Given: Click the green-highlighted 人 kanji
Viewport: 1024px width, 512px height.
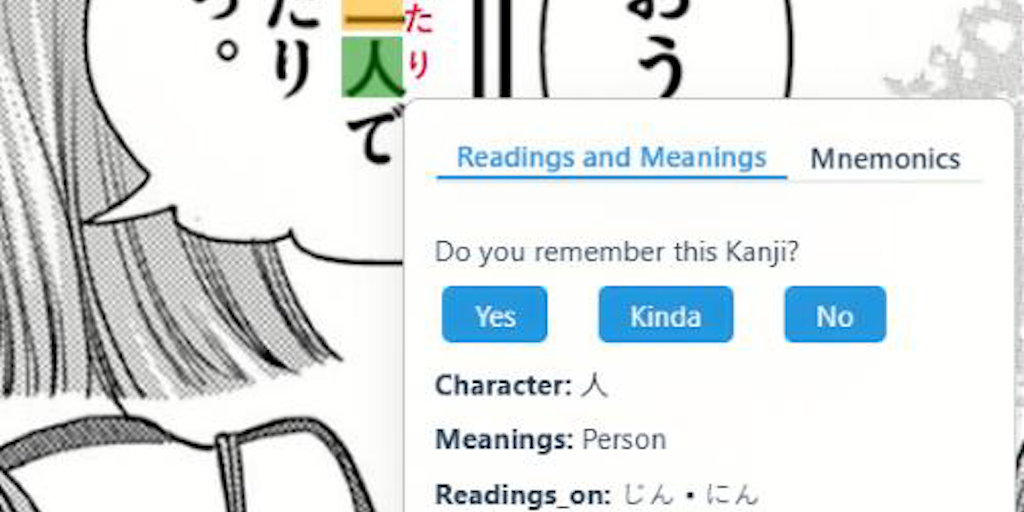Looking at the screenshot, I should point(373,67).
